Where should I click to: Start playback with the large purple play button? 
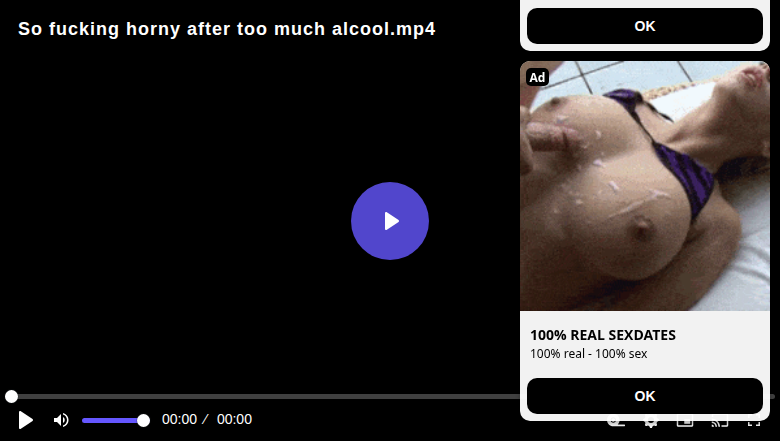coord(390,221)
